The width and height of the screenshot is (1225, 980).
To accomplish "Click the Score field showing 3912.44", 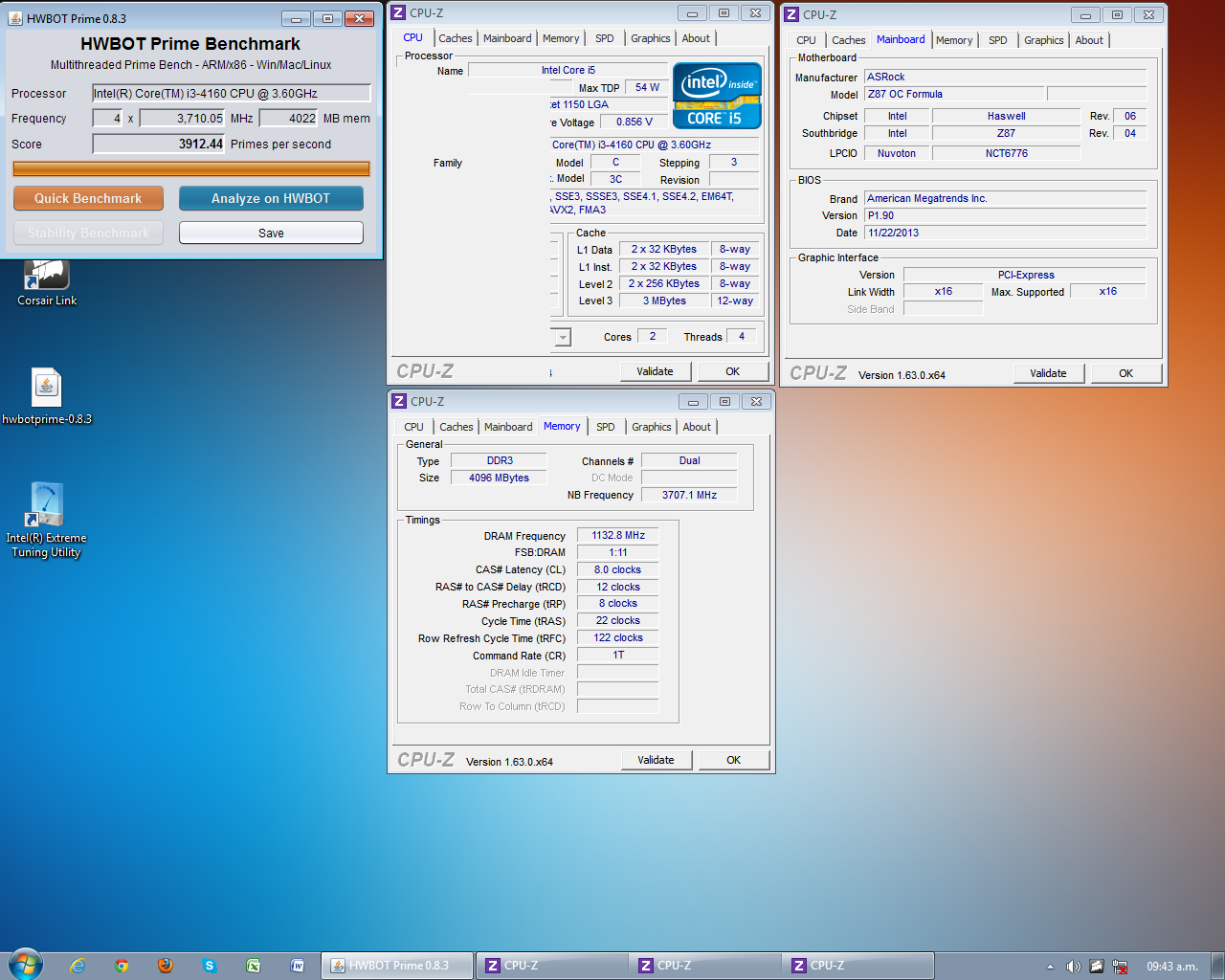I will (x=159, y=144).
